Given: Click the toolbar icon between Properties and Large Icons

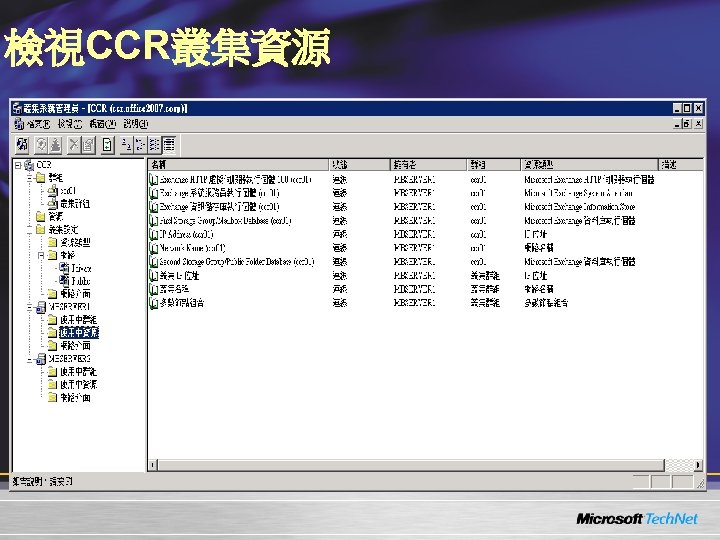Looking at the screenshot, I should click(107, 145).
